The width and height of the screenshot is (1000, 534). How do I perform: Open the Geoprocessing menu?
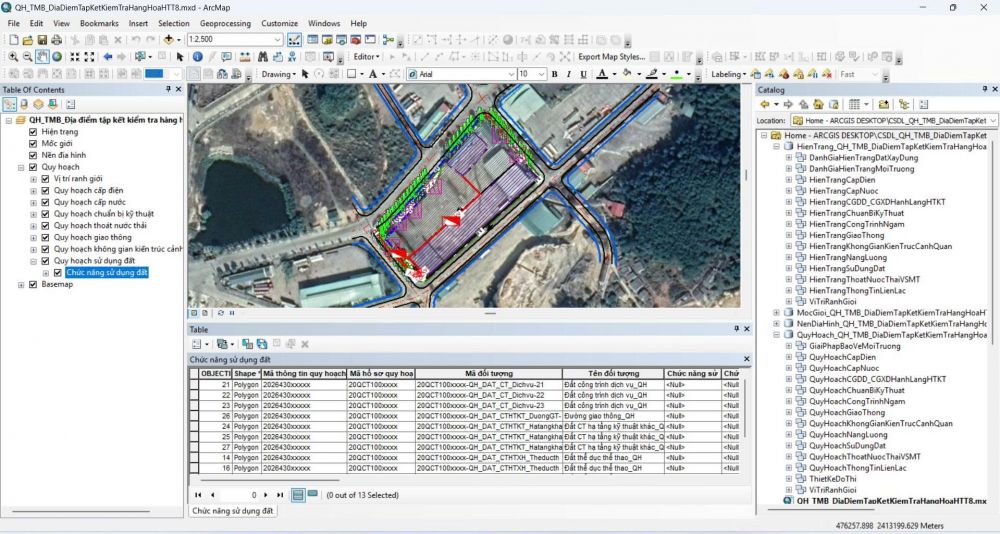coord(225,23)
